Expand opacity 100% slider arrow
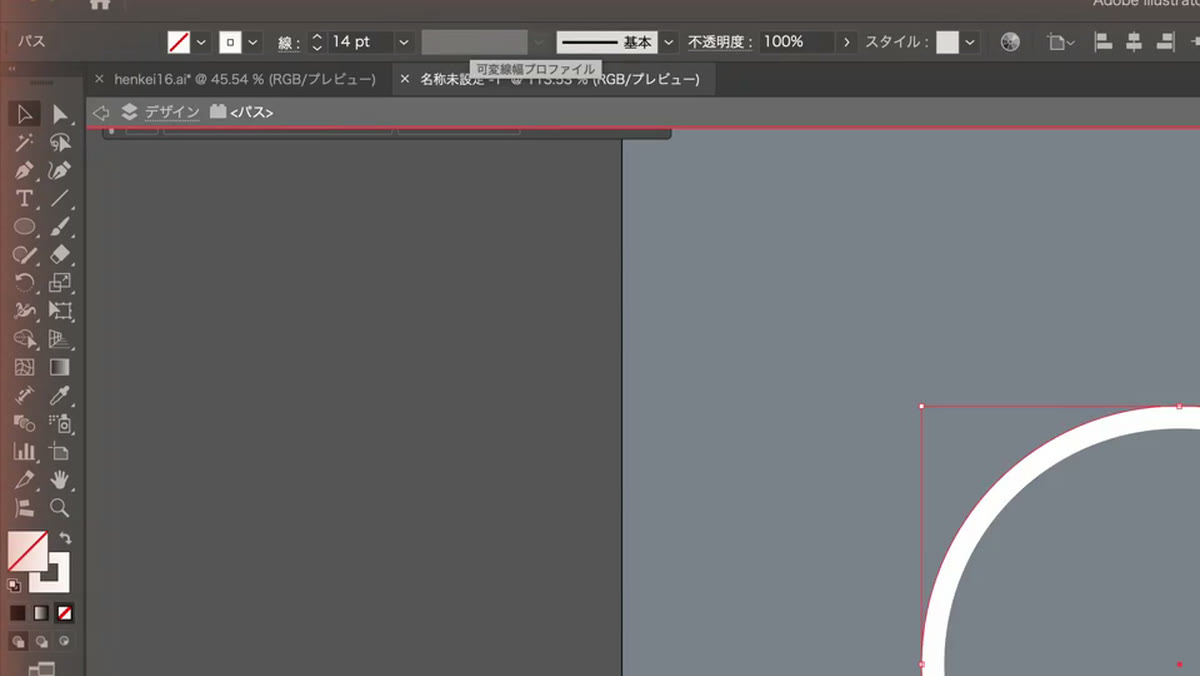The image size is (1200, 676). coord(847,42)
